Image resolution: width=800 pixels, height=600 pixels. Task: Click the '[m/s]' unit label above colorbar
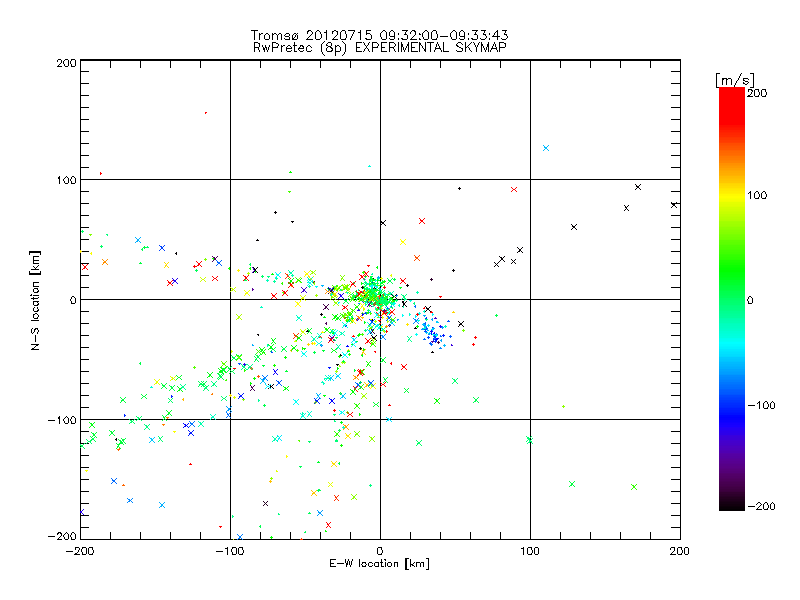(735, 80)
